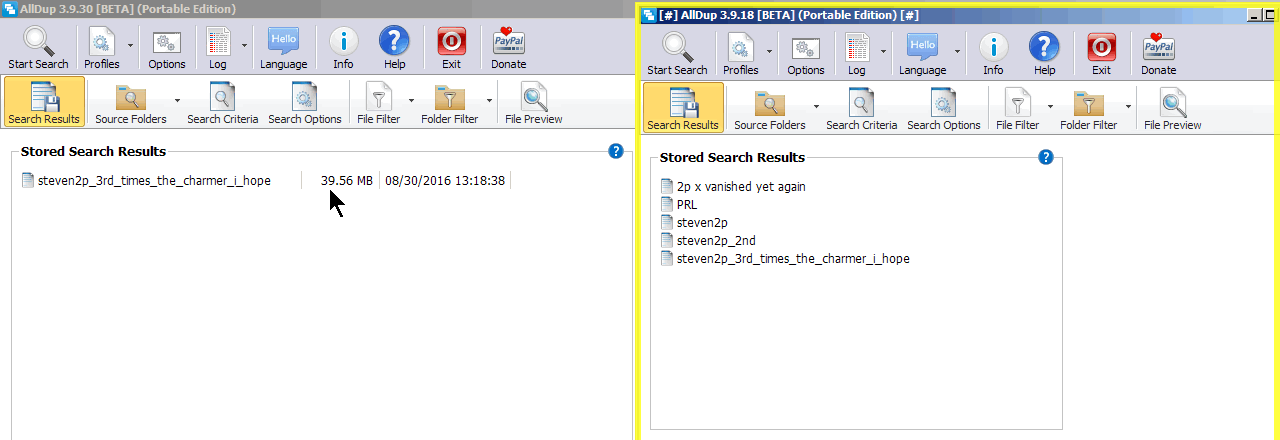Image resolution: width=1280 pixels, height=440 pixels.
Task: Click Stored Search Results help icon in 3.9.18 window
Action: (1046, 157)
